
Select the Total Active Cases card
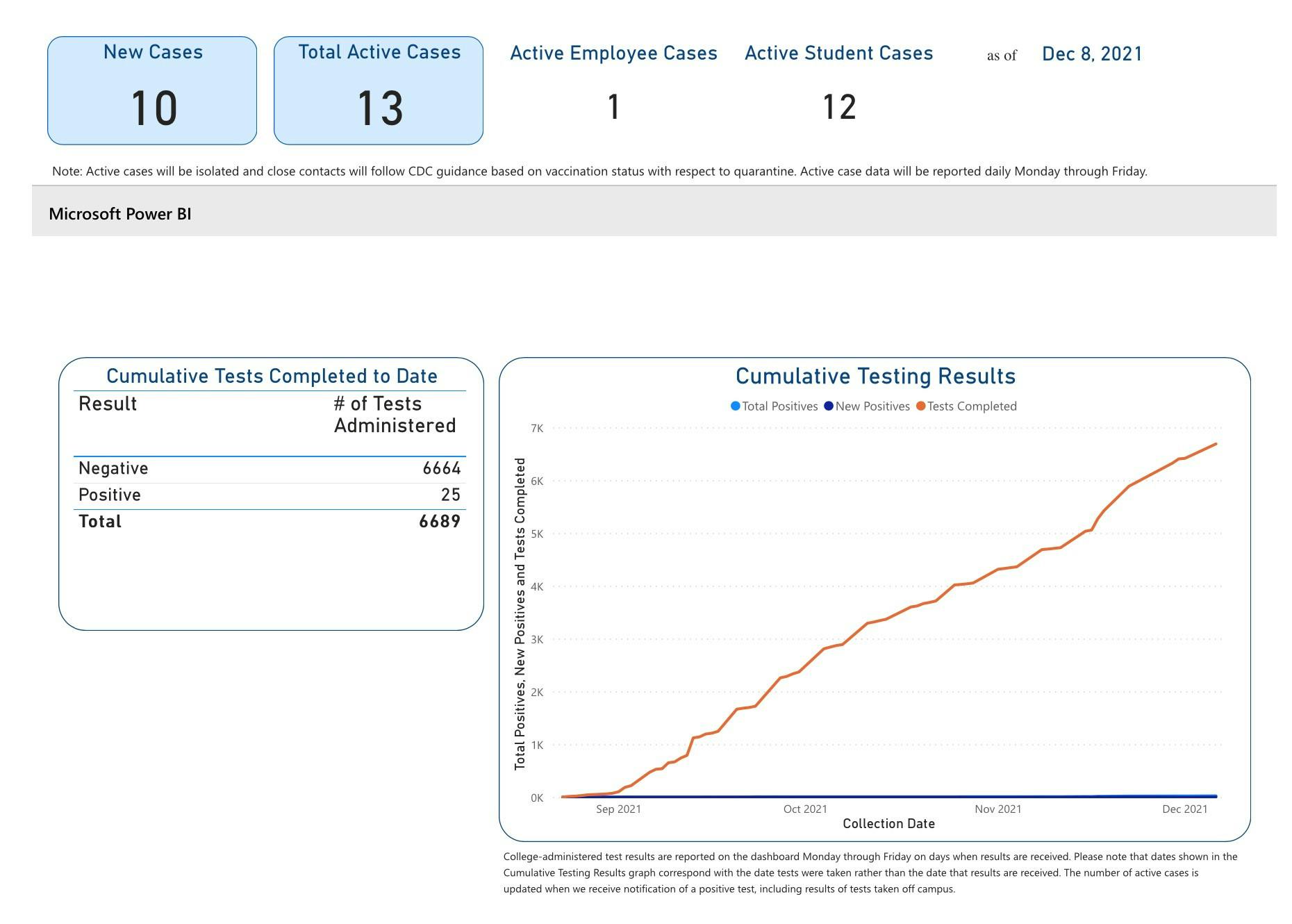pos(379,89)
